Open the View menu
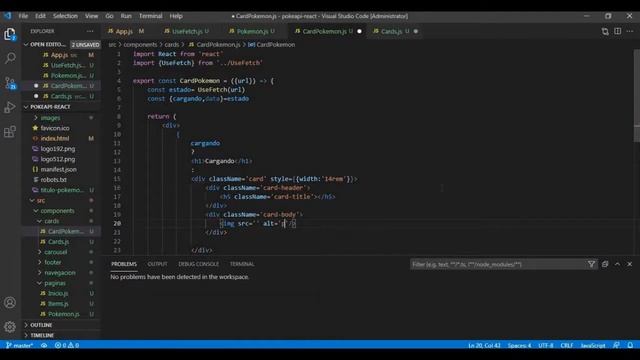 point(91,16)
